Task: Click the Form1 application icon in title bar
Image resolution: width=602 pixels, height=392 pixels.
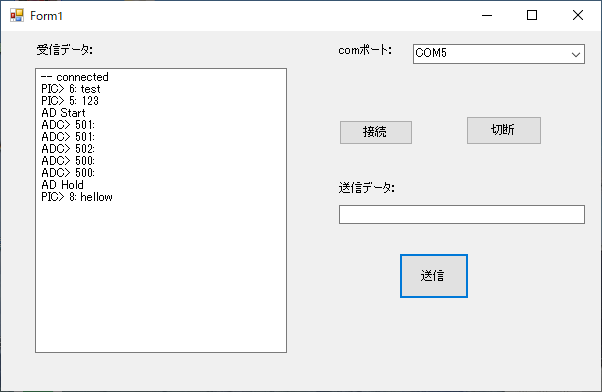Action: click(x=17, y=15)
